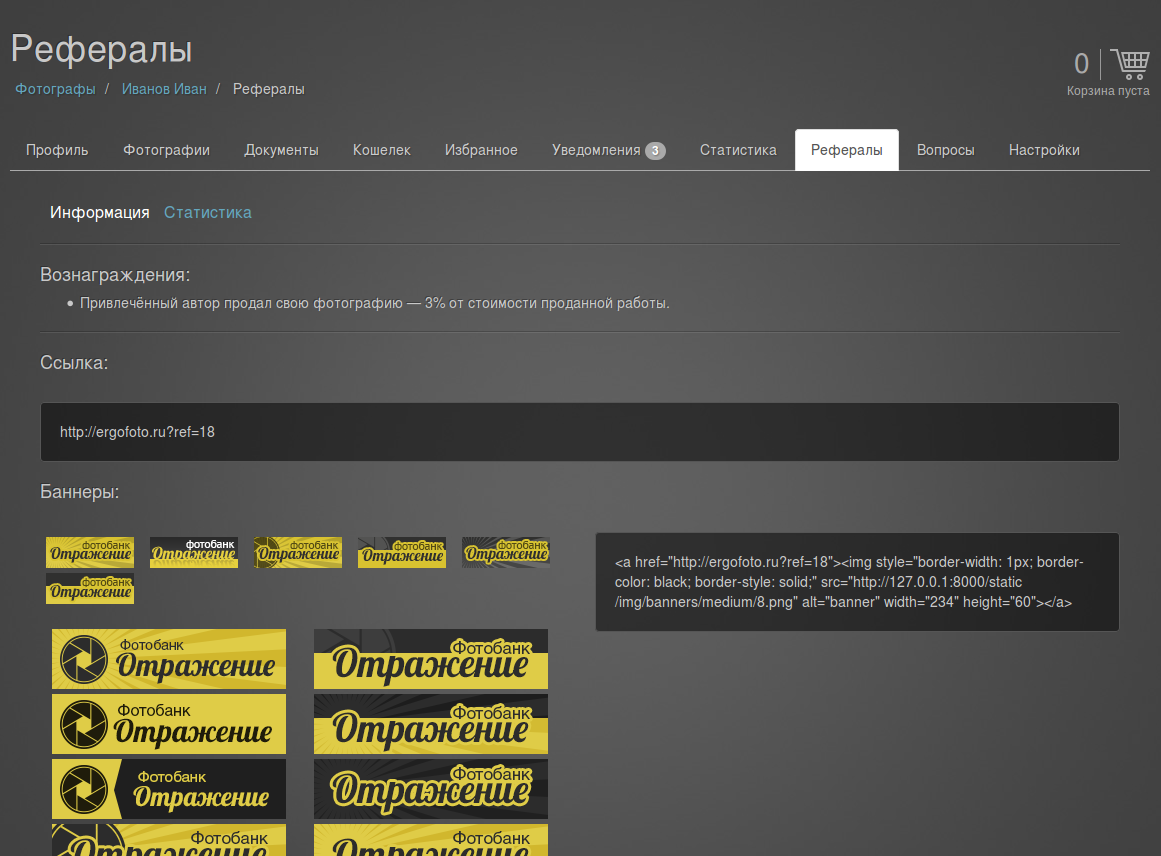
Task: Switch to the Фотографии tab
Action: (166, 150)
